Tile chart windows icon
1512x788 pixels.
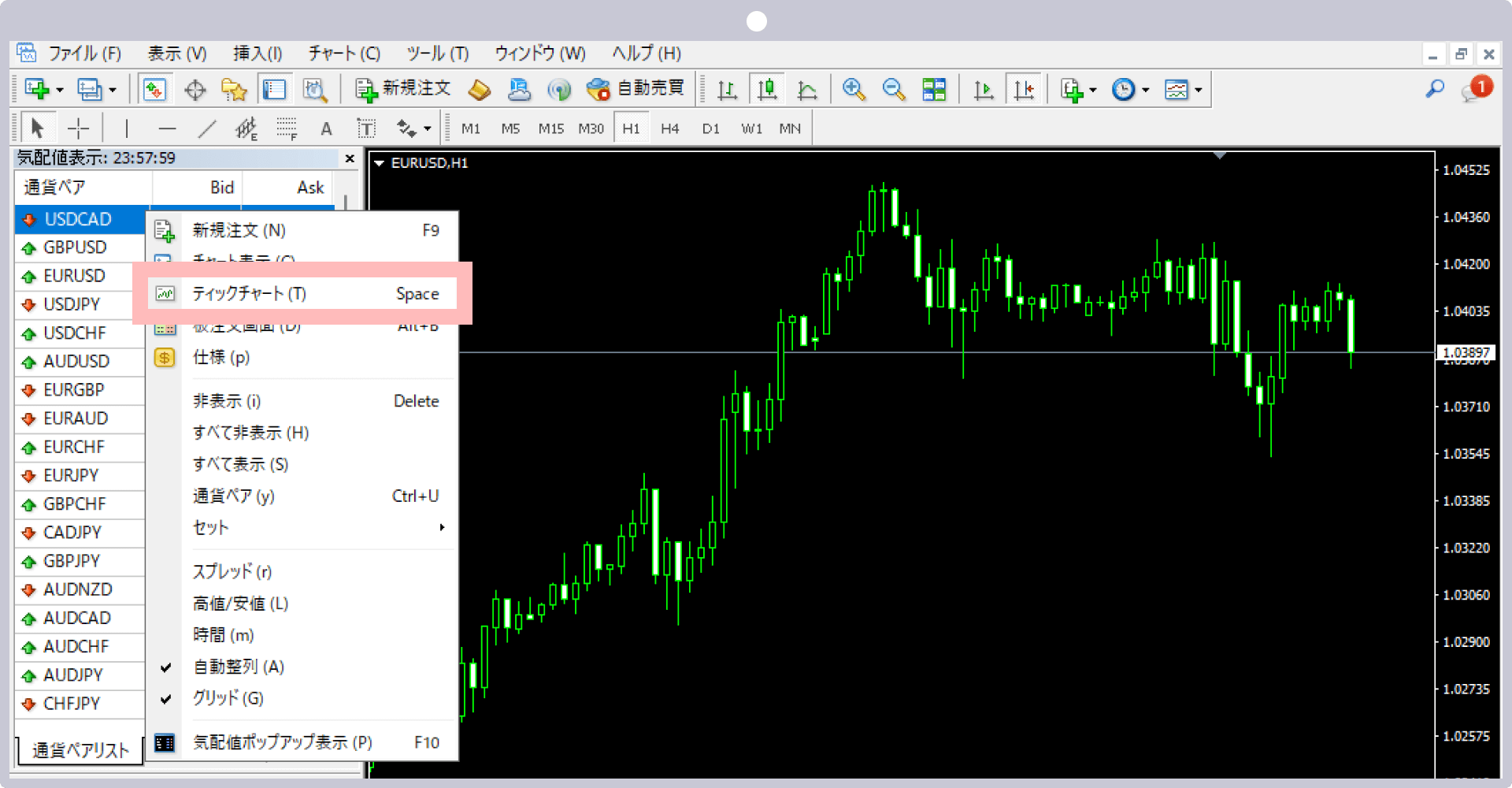(934, 89)
